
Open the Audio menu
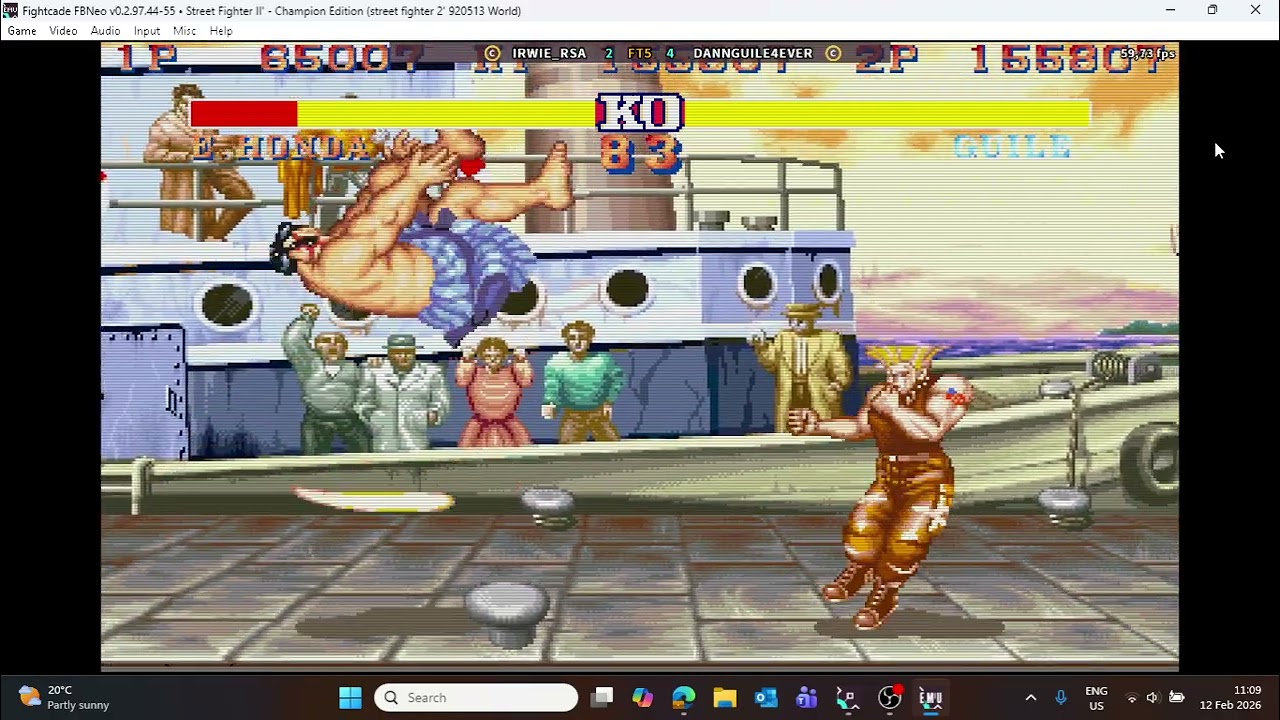tap(105, 31)
